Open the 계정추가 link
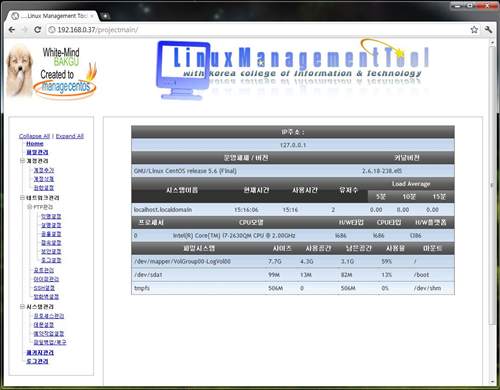The width and height of the screenshot is (500, 390). pos(44,170)
